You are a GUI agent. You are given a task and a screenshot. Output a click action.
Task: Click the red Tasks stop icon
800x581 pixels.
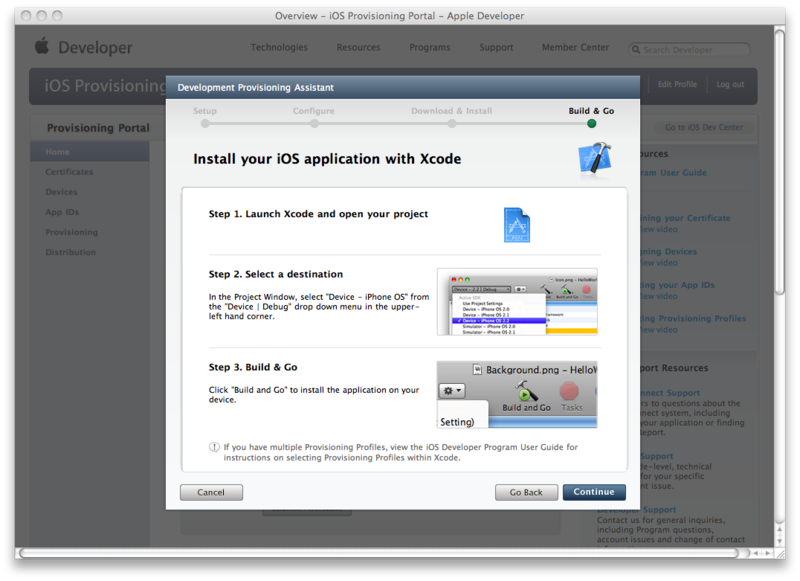pyautogui.click(x=569, y=392)
